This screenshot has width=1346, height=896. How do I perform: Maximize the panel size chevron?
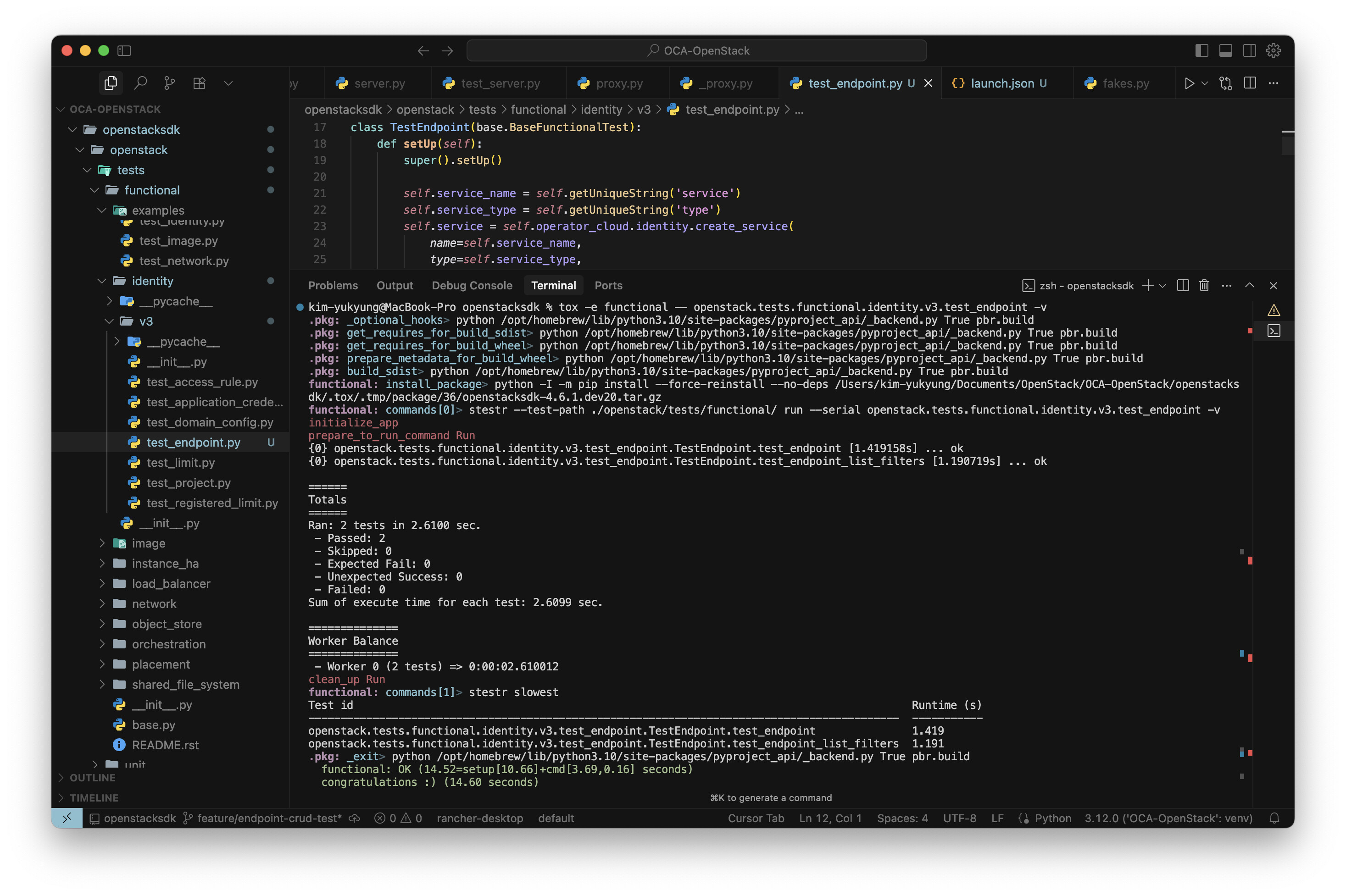click(x=1249, y=285)
